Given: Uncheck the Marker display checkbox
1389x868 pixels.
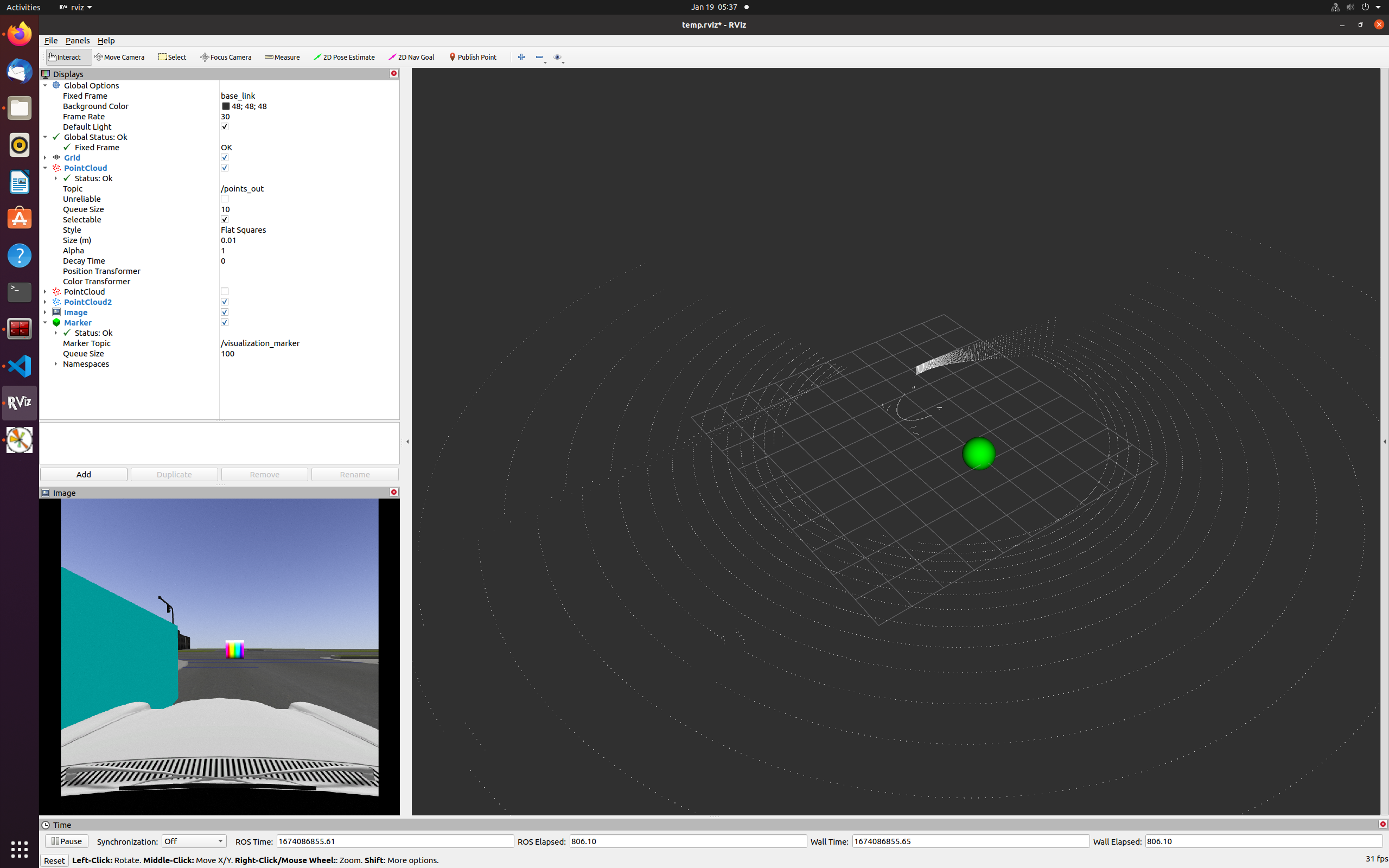Looking at the screenshot, I should point(225,323).
